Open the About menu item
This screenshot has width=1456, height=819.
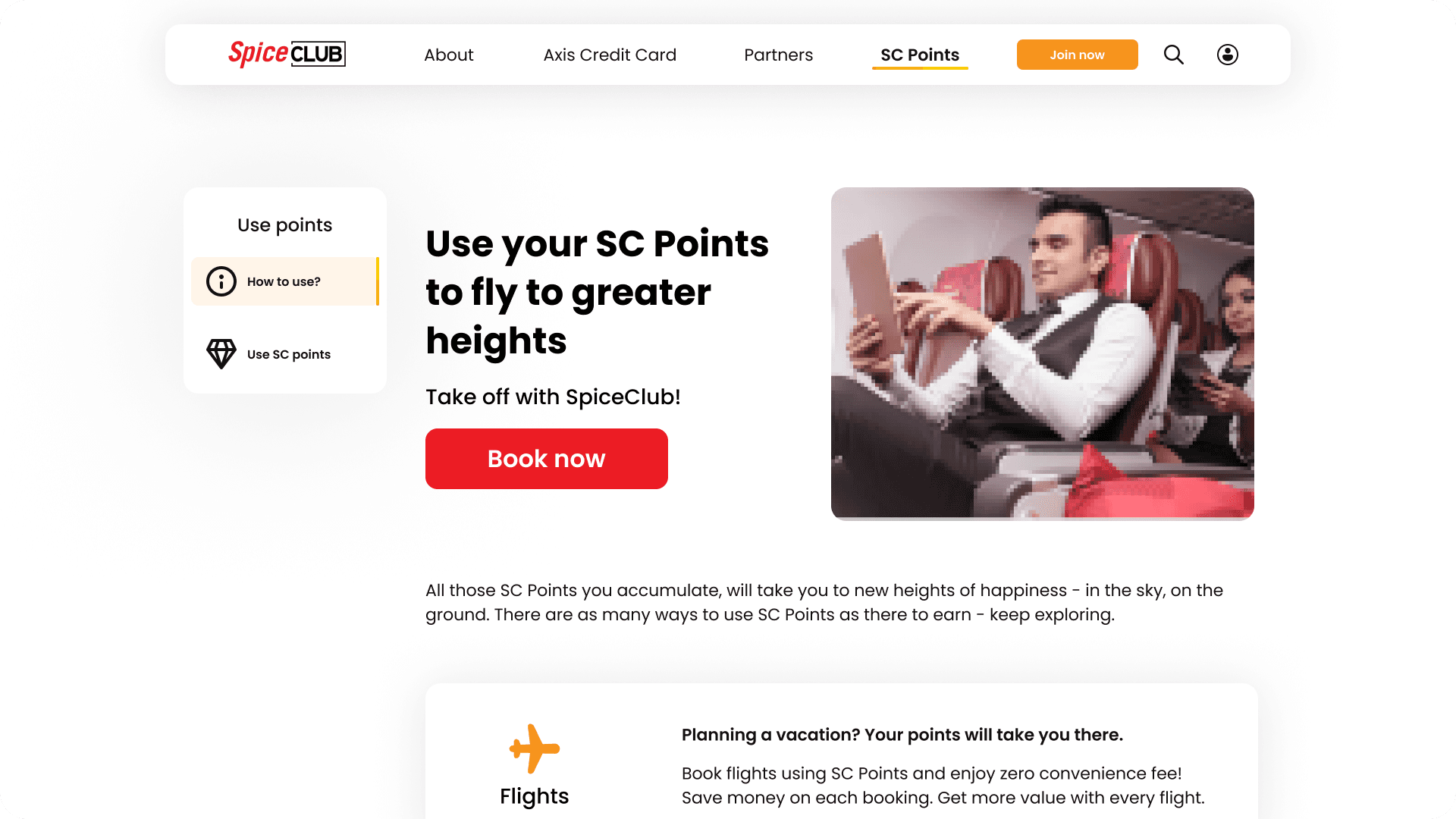[x=449, y=55]
